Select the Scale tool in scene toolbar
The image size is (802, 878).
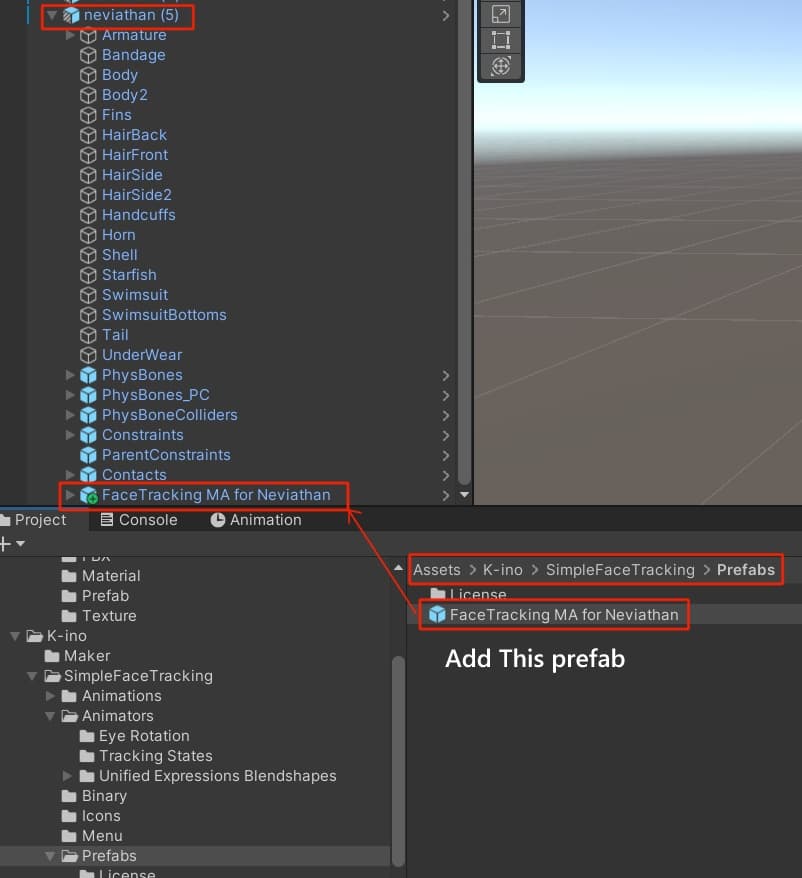click(501, 14)
